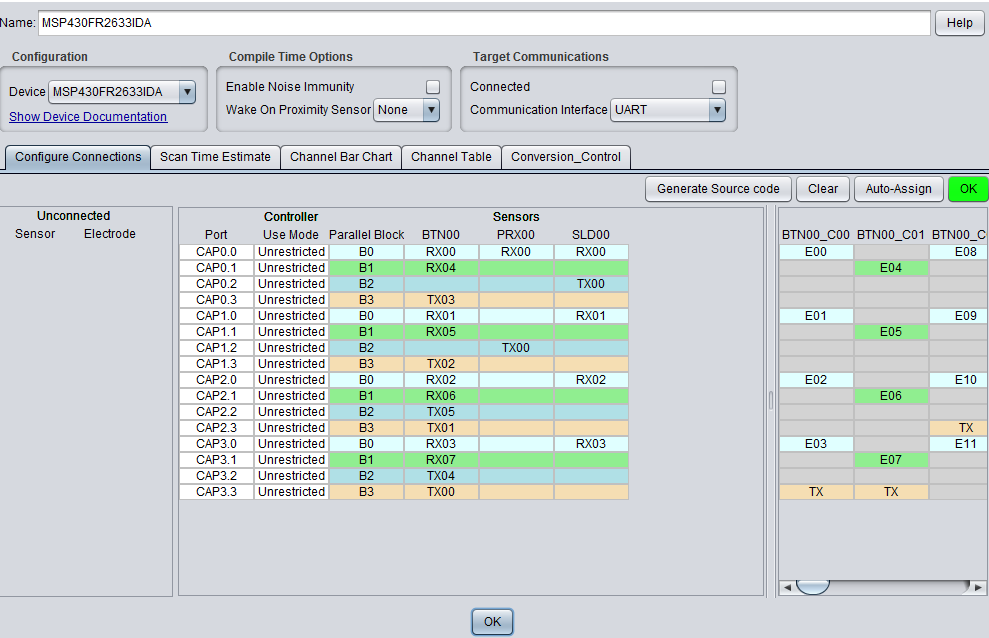Click the TX03 cell in BTN00 column
This screenshot has width=989, height=638.
[x=441, y=300]
